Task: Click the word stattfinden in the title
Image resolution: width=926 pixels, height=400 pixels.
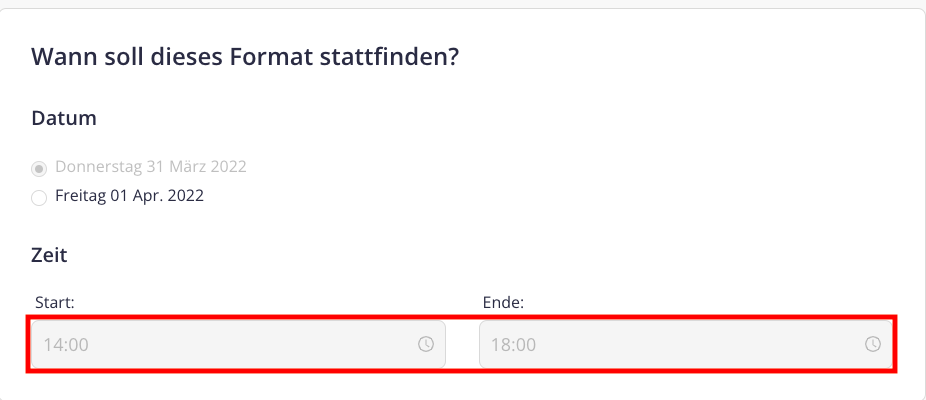Action: coord(384,57)
